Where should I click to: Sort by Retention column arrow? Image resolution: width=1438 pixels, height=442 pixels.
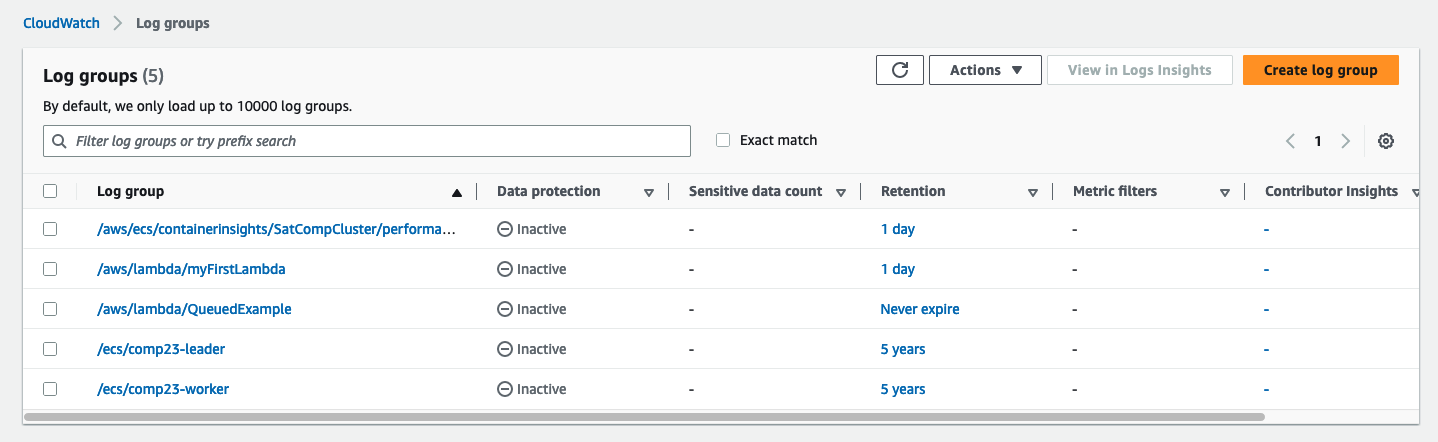(x=1033, y=192)
